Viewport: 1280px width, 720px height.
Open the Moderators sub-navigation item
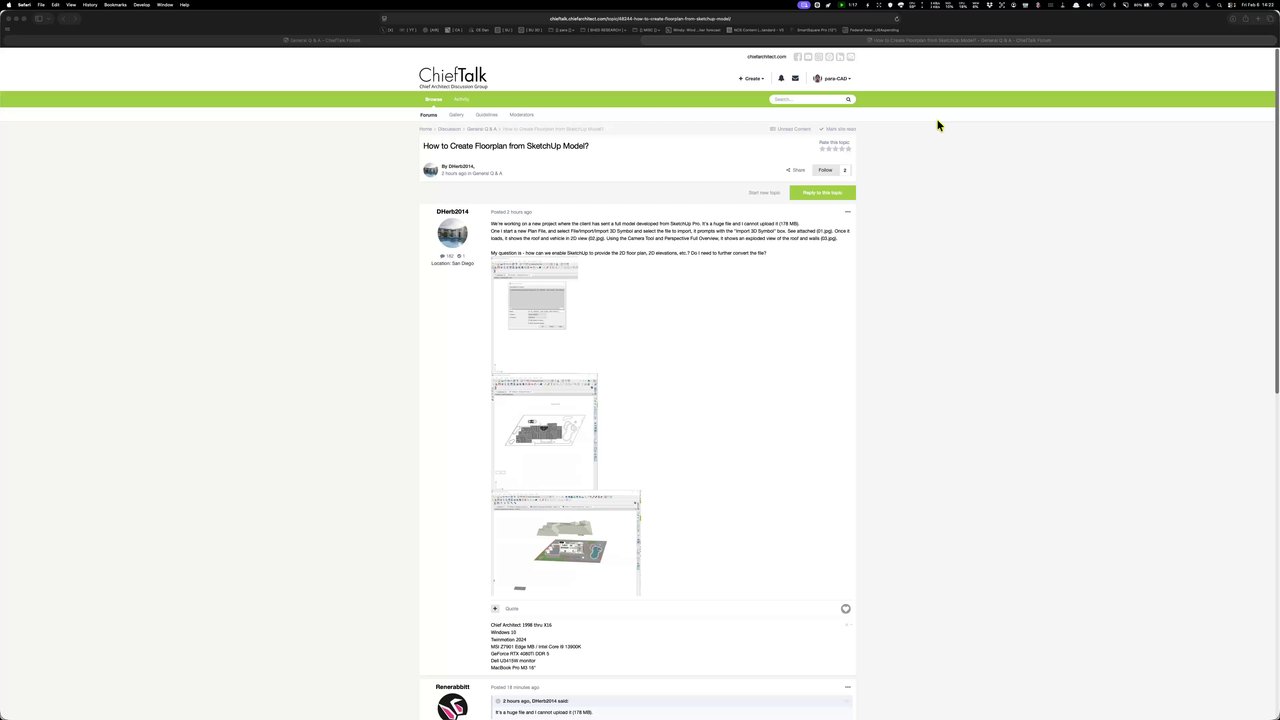521,115
